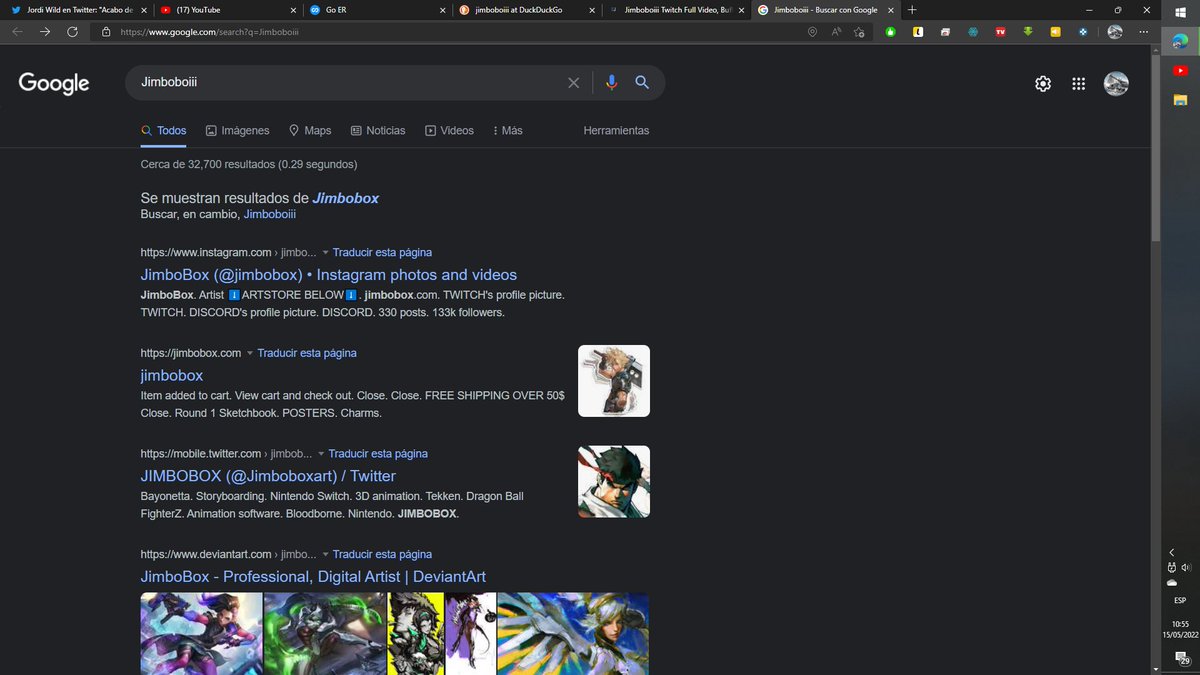The image size is (1200, 675).
Task: Click the Google logo
Action: [54, 84]
